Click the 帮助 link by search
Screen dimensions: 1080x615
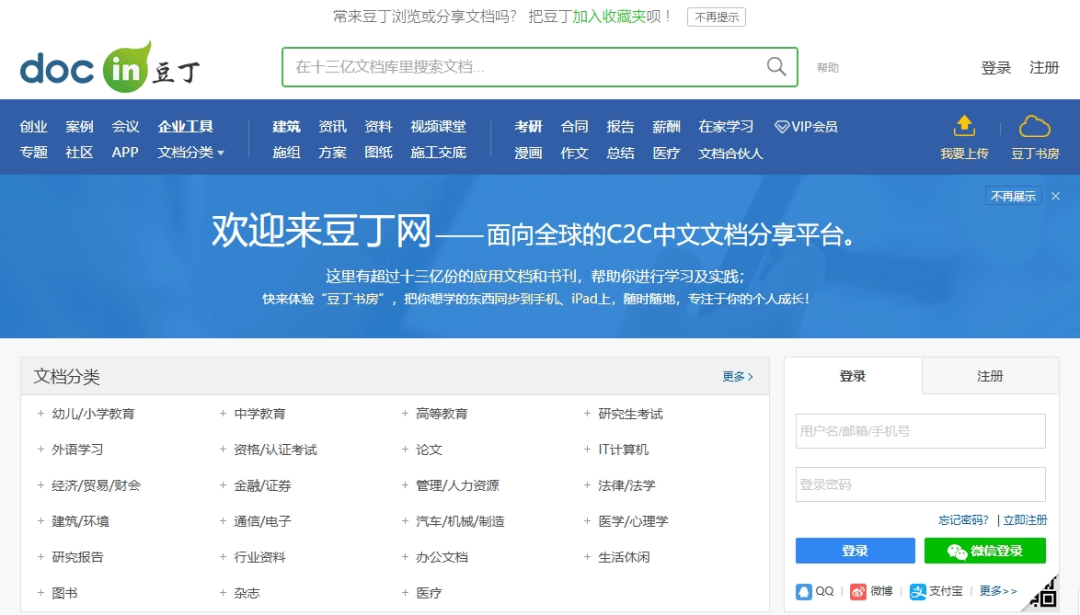click(827, 67)
